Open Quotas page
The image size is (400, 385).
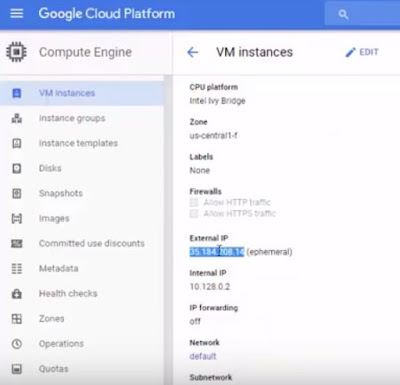54,369
